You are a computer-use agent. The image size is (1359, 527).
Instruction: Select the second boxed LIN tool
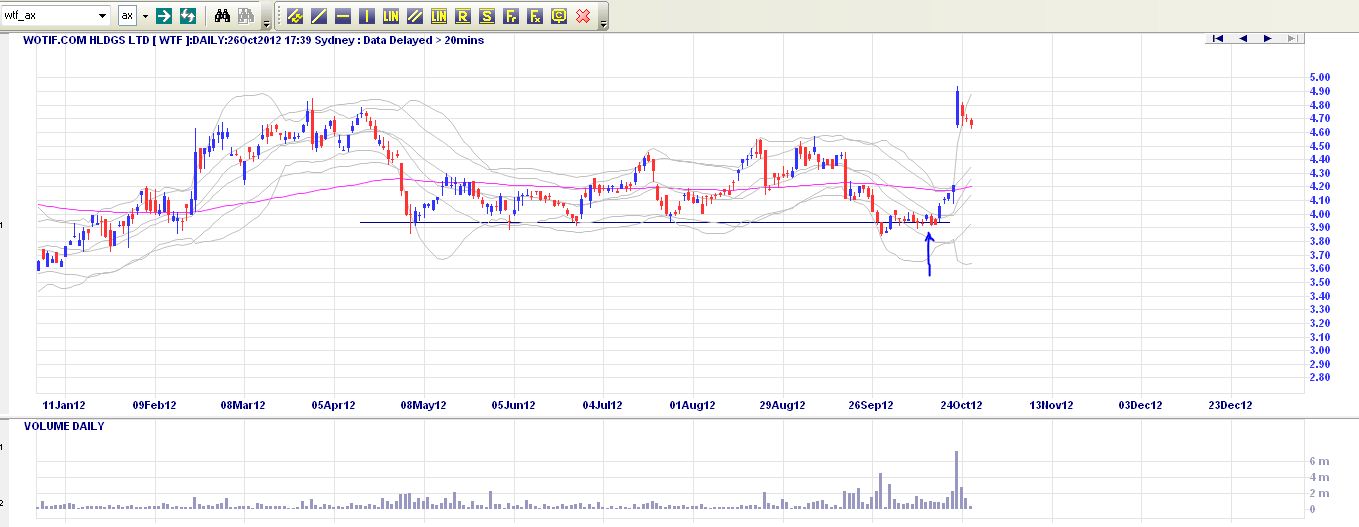(439, 16)
